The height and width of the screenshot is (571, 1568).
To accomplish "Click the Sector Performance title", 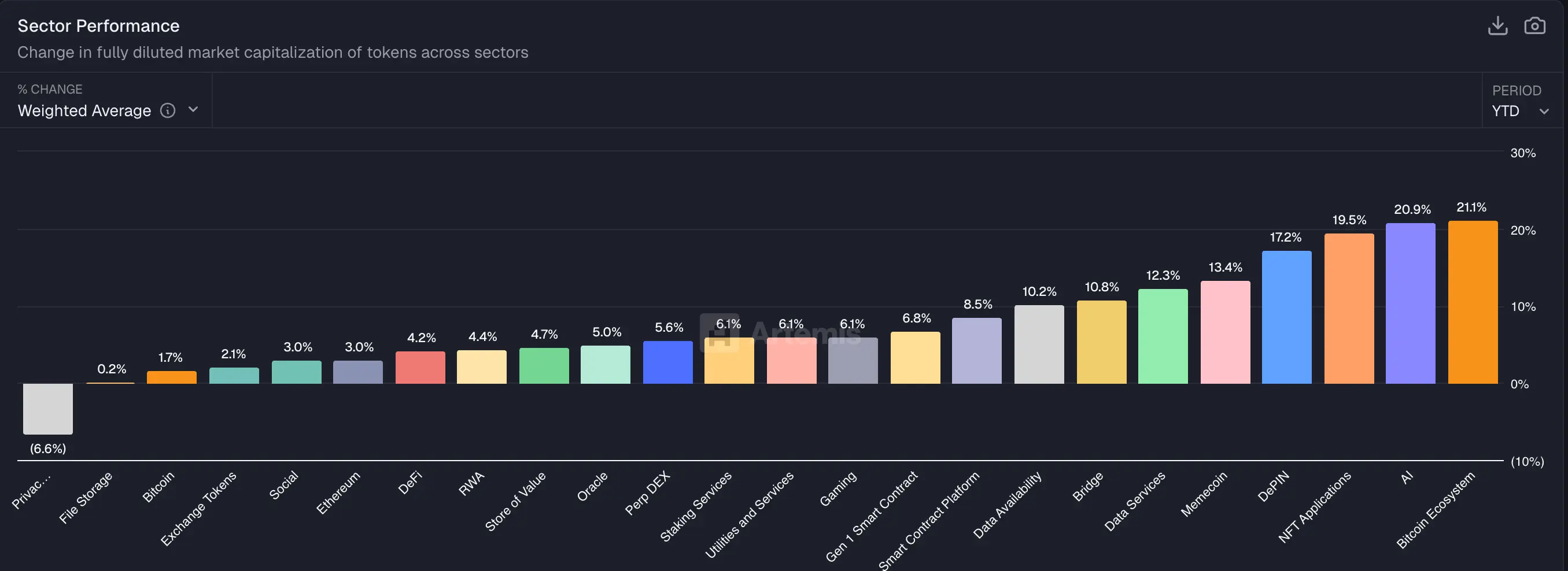I will (98, 25).
